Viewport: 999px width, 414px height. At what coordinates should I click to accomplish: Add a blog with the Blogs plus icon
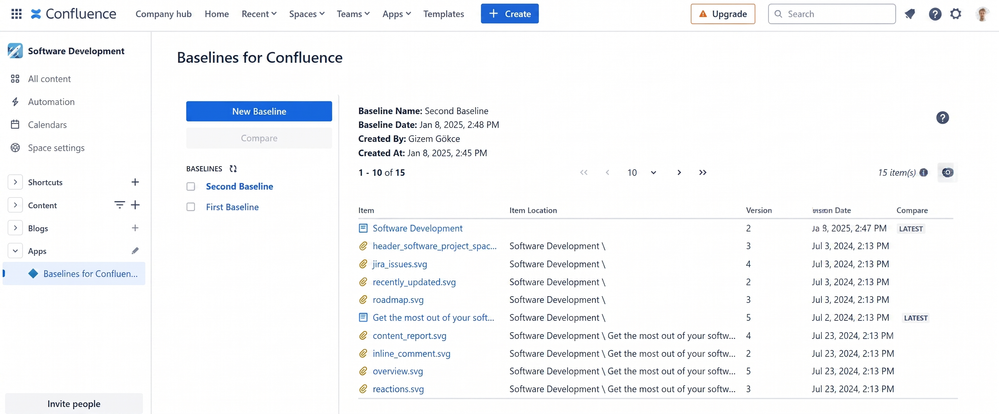pos(135,228)
